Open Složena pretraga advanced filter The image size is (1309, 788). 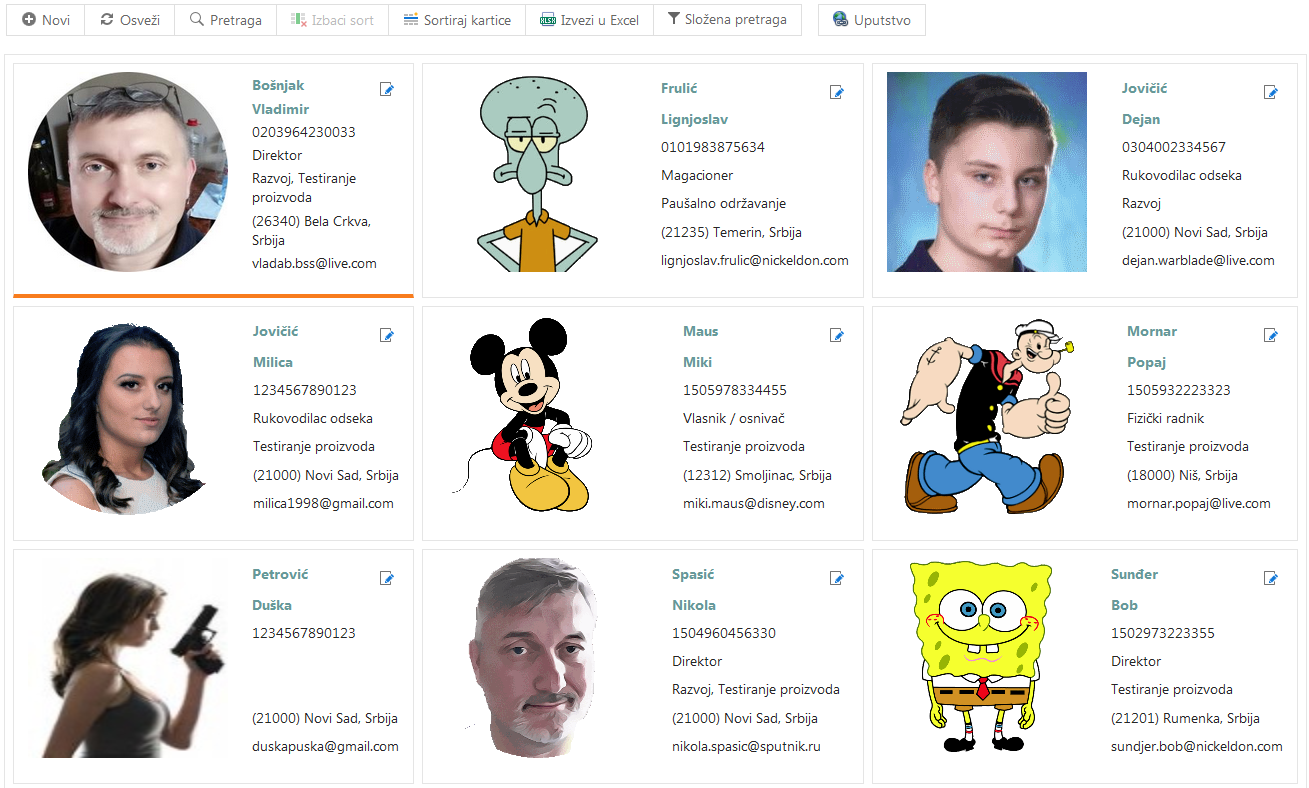click(727, 20)
